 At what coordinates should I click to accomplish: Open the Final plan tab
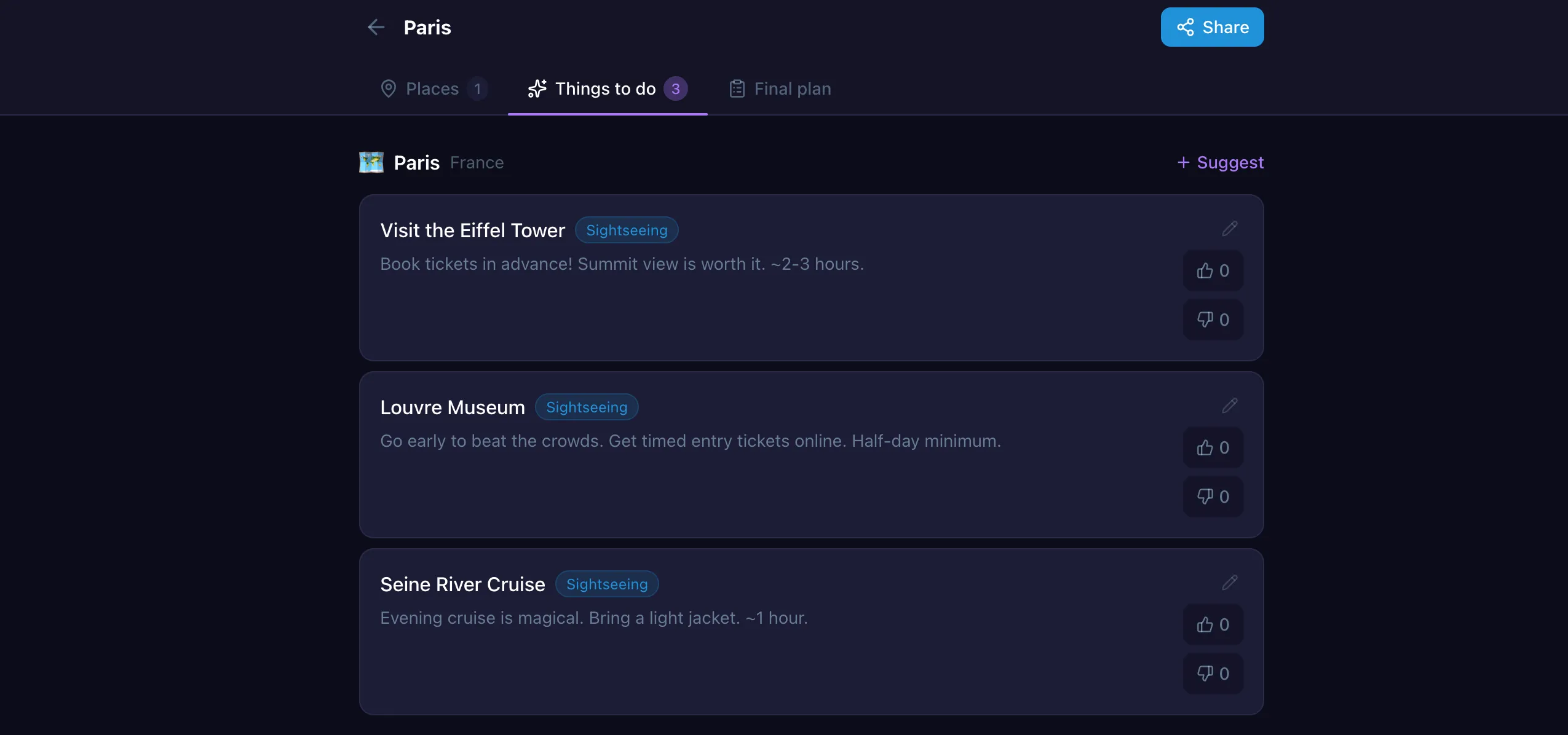pos(780,88)
